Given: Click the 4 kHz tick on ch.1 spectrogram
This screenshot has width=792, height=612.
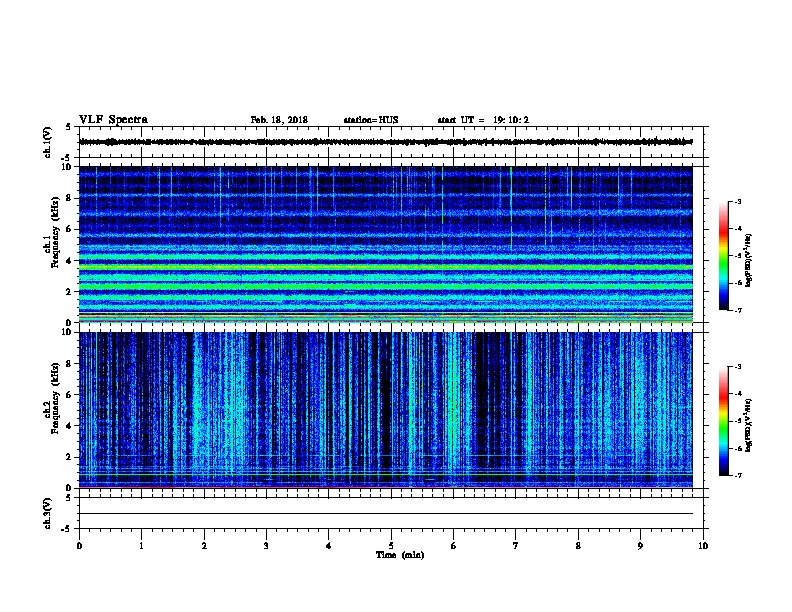Looking at the screenshot, I should 69,261.
